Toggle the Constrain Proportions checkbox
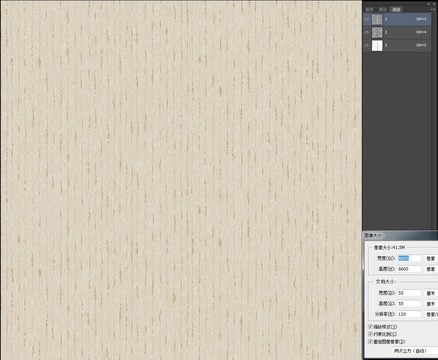This screenshot has width=438, height=360. coord(371,334)
